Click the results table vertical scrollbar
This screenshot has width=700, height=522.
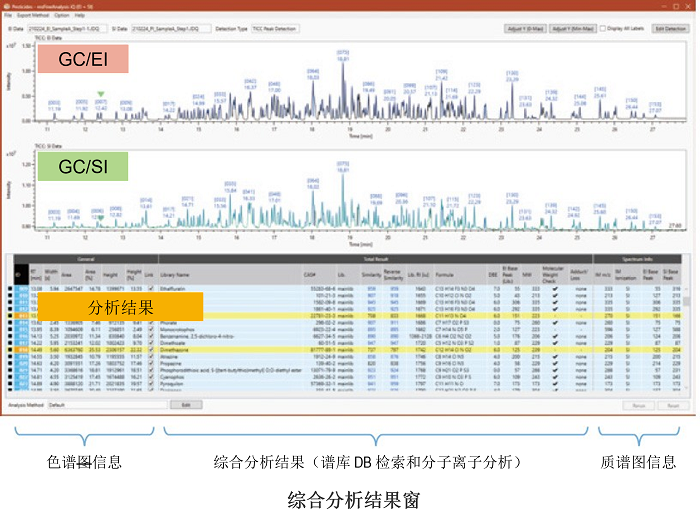click(x=691, y=330)
